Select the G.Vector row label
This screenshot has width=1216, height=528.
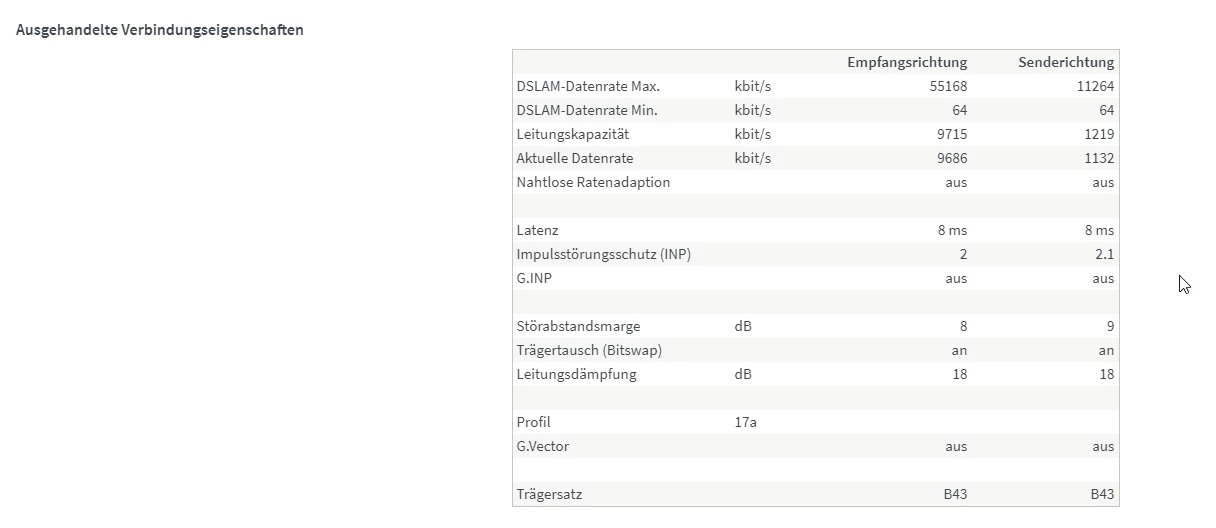click(543, 446)
